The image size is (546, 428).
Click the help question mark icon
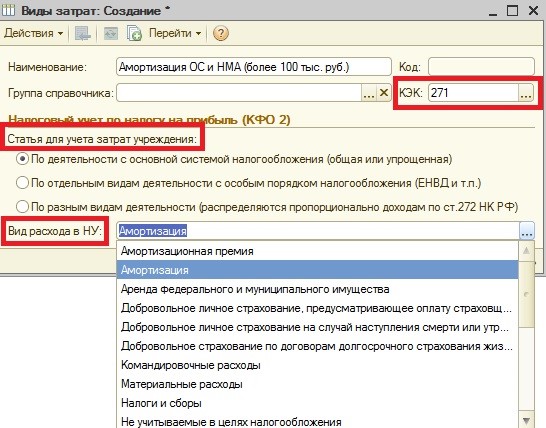click(220, 33)
